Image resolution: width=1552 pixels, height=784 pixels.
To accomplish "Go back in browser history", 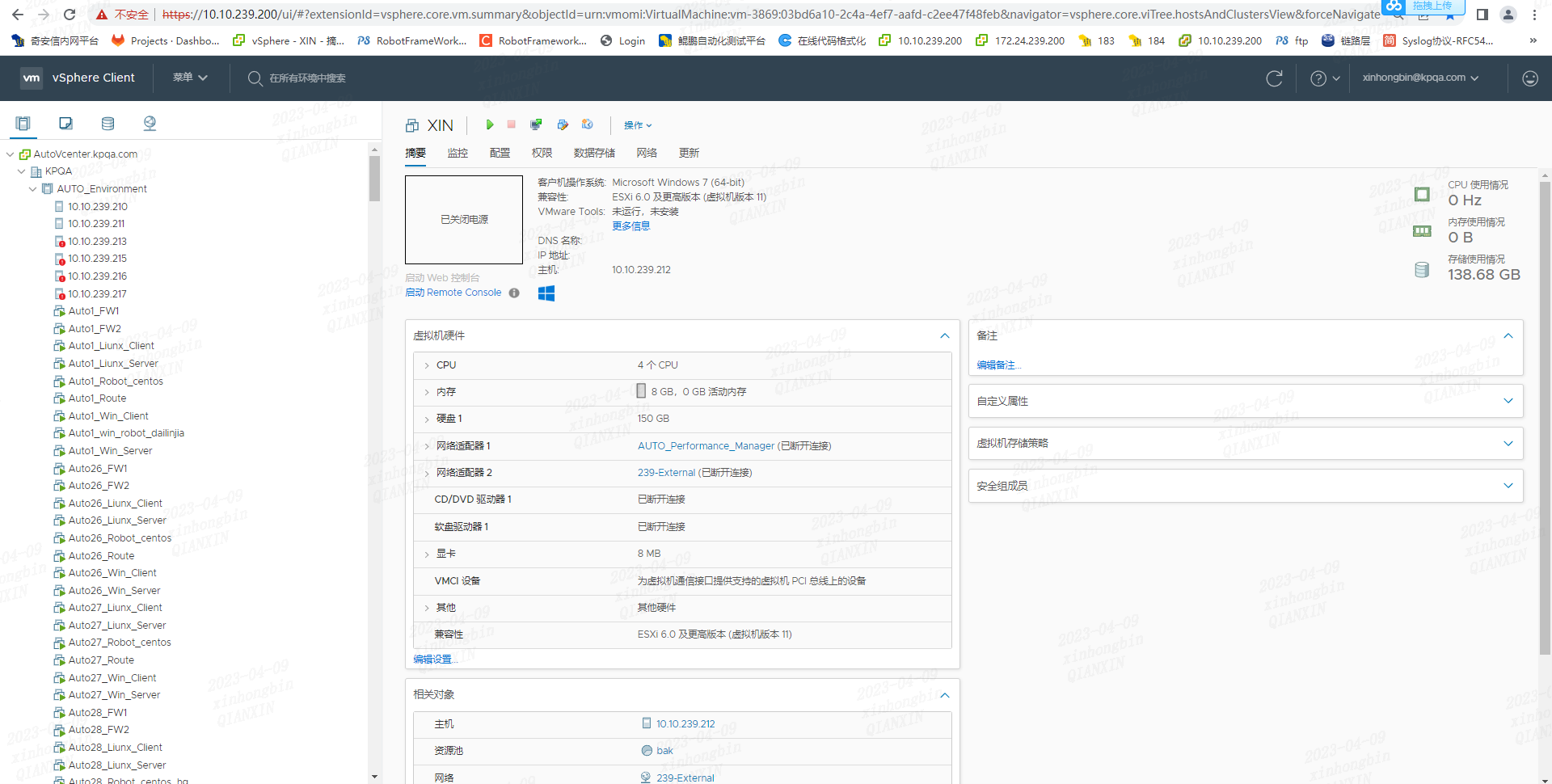I will click(18, 15).
